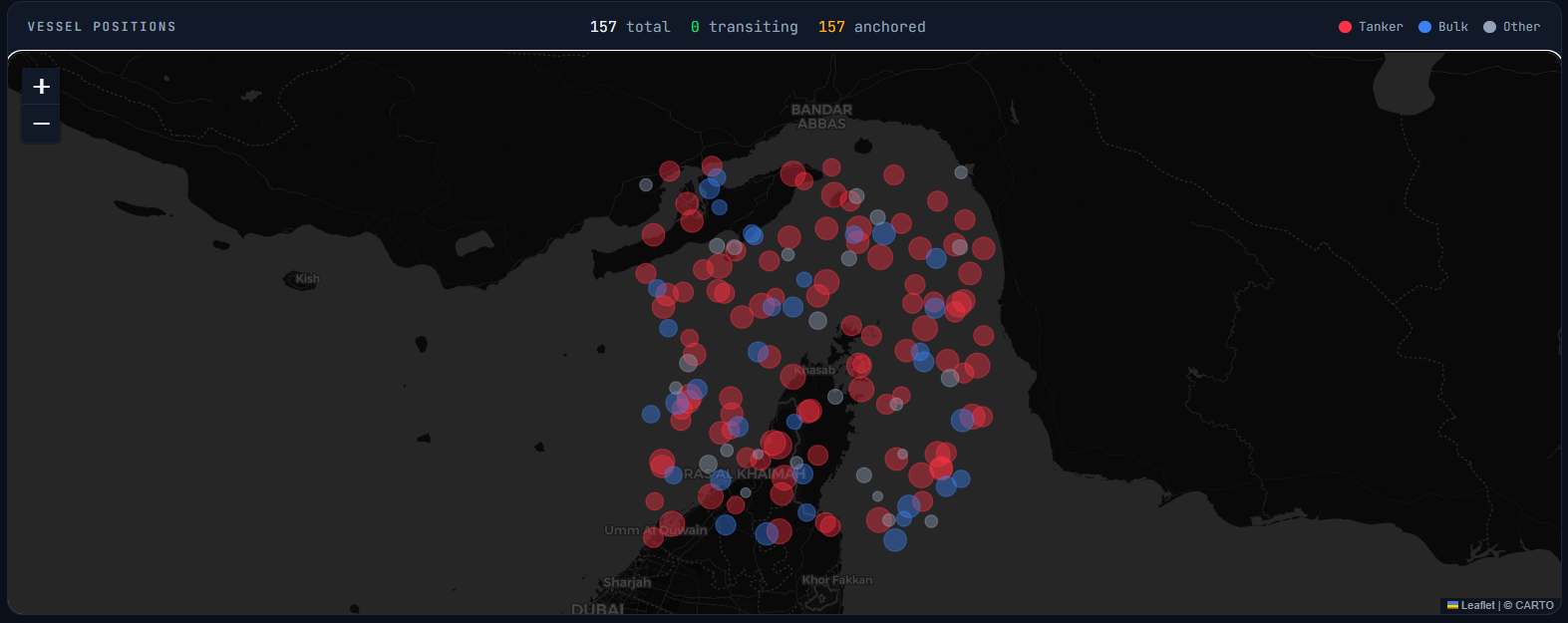Image resolution: width=1568 pixels, height=623 pixels.
Task: Open the Leaflet attribution link
Action: tap(1477, 605)
